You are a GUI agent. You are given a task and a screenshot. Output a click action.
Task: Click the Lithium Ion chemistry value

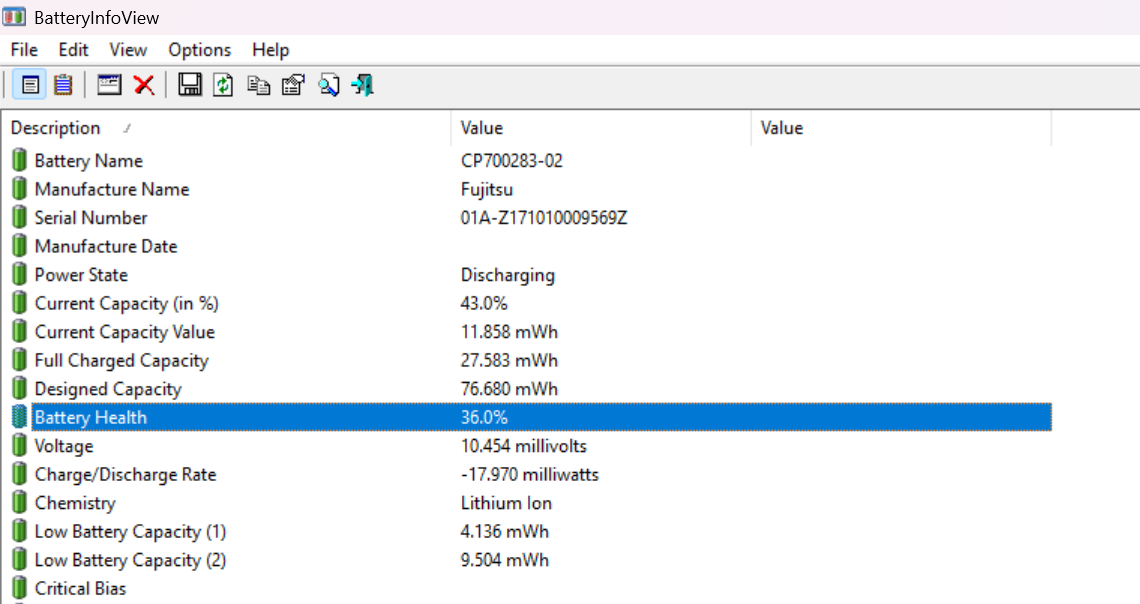(506, 503)
